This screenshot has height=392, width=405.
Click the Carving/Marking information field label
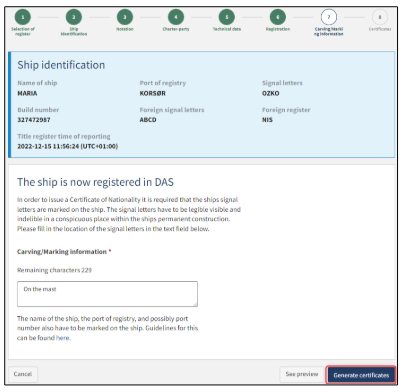(62, 252)
